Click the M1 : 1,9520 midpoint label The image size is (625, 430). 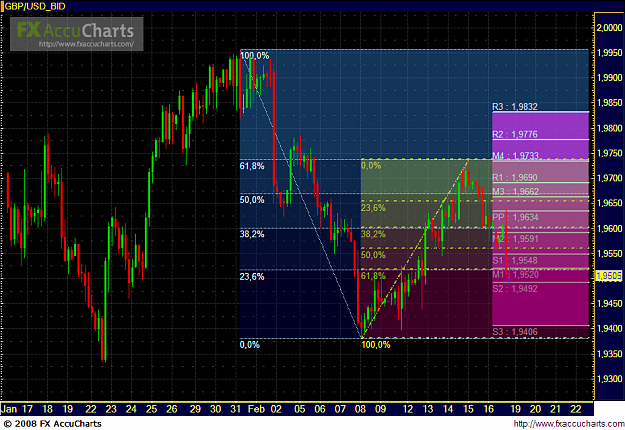(x=515, y=275)
